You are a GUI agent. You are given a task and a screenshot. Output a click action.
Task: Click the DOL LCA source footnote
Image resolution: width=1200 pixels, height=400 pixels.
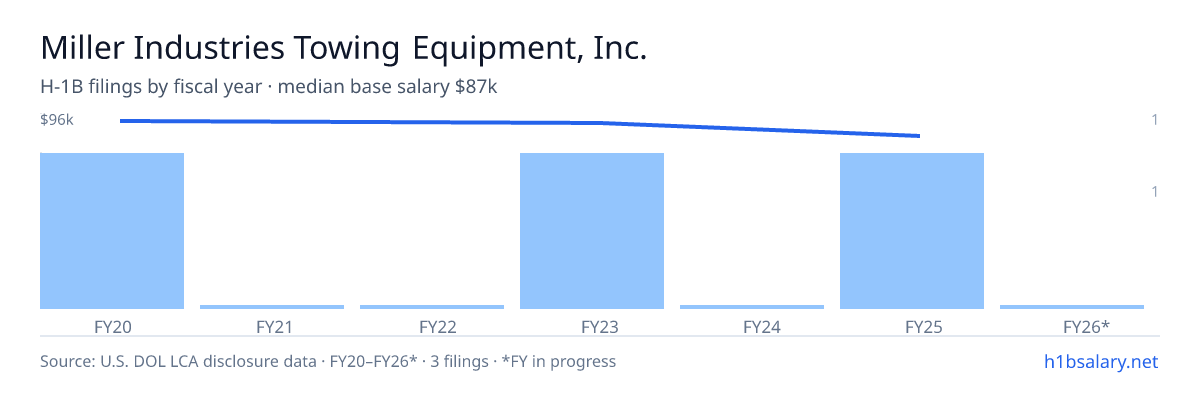tap(328, 361)
